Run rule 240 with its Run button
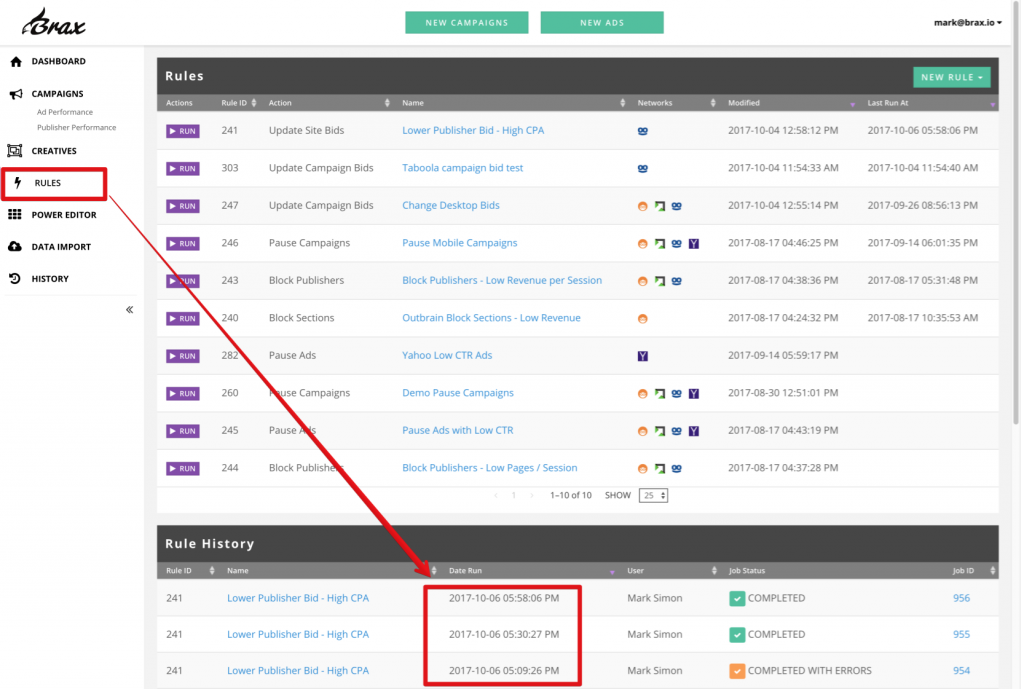Image resolution: width=1024 pixels, height=689 pixels. (183, 319)
